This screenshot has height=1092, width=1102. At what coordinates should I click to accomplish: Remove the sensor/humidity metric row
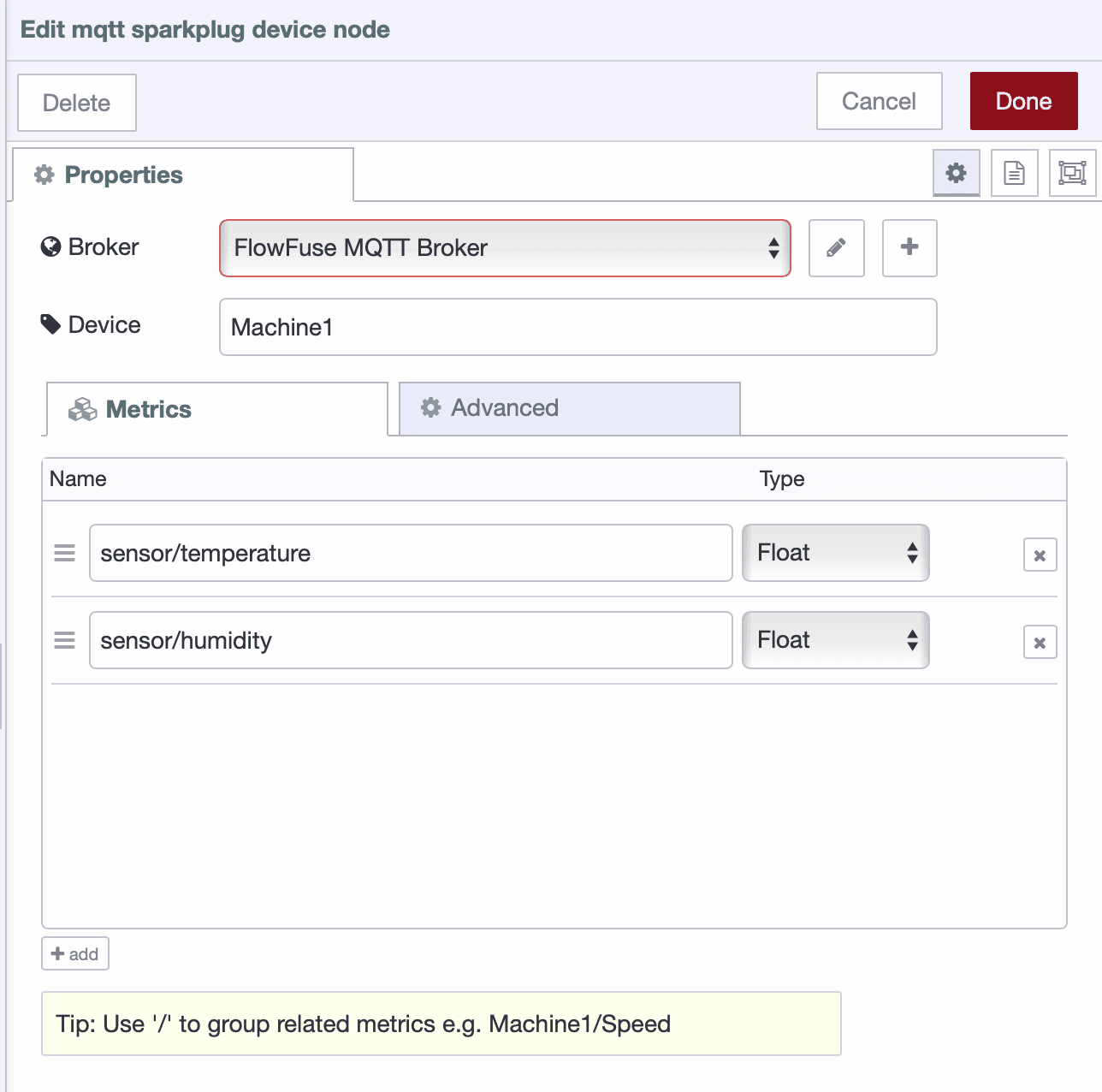[x=1040, y=642]
